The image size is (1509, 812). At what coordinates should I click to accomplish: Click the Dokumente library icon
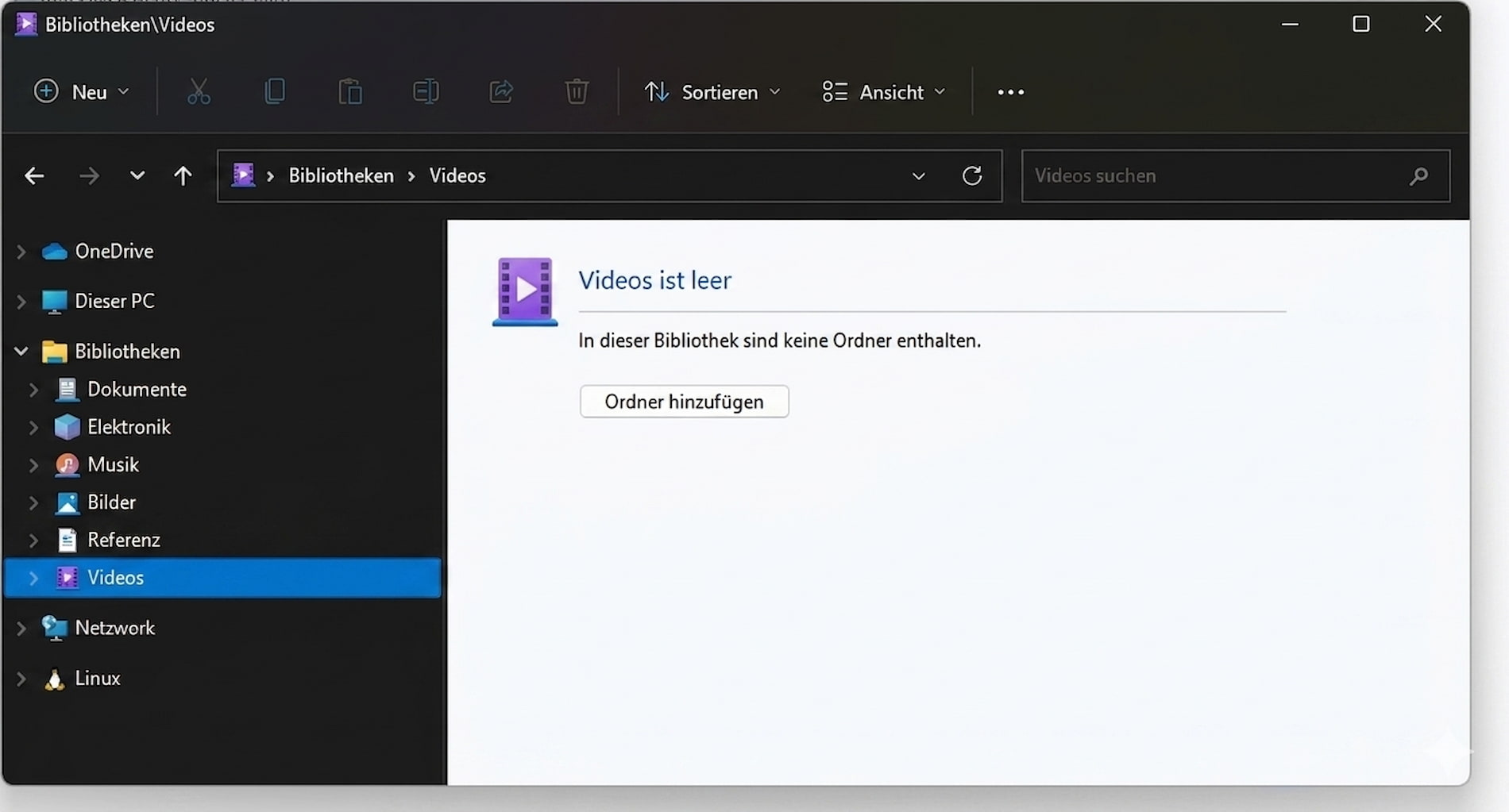(x=67, y=389)
